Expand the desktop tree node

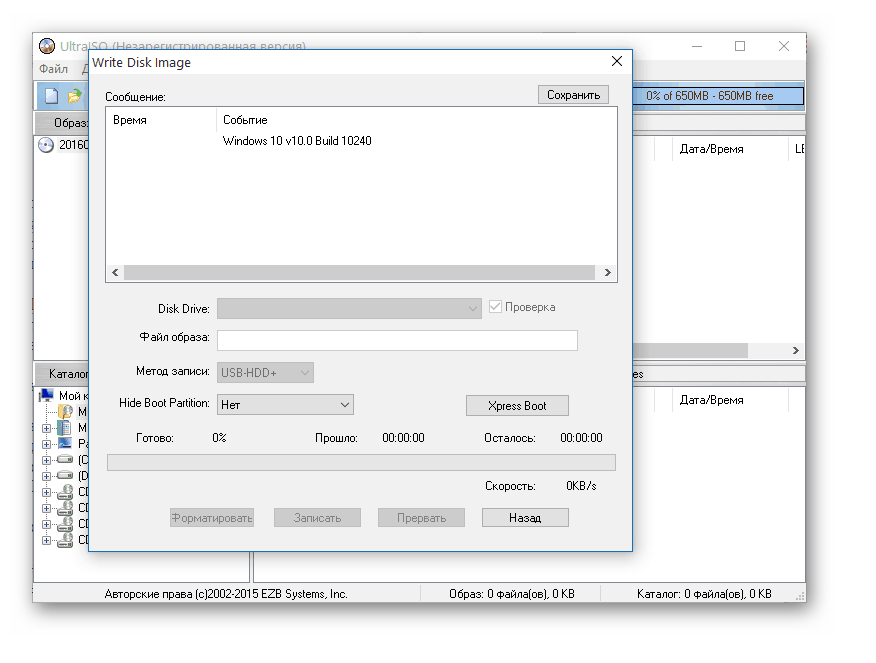46,445
